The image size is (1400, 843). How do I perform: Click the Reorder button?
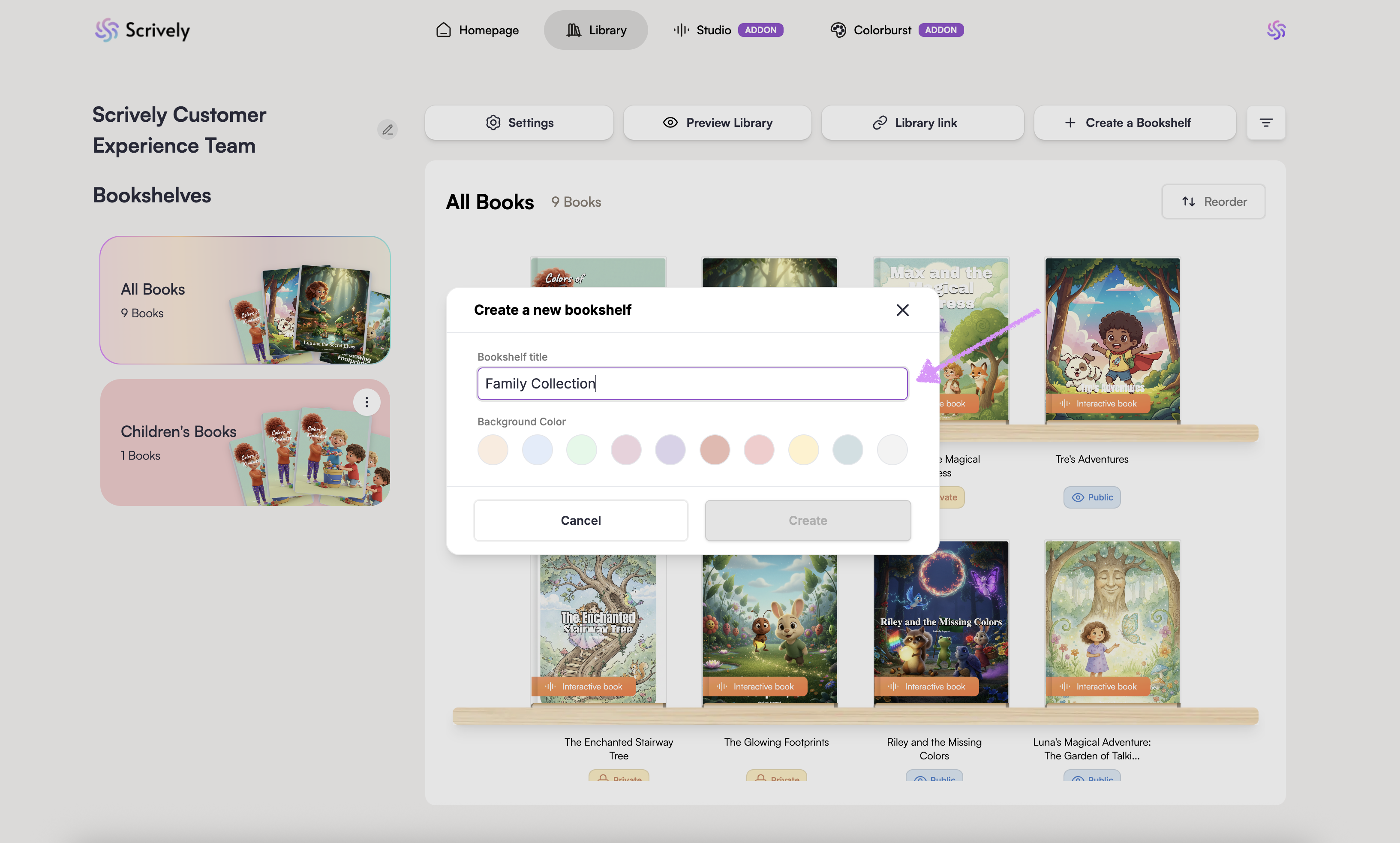pos(1213,202)
